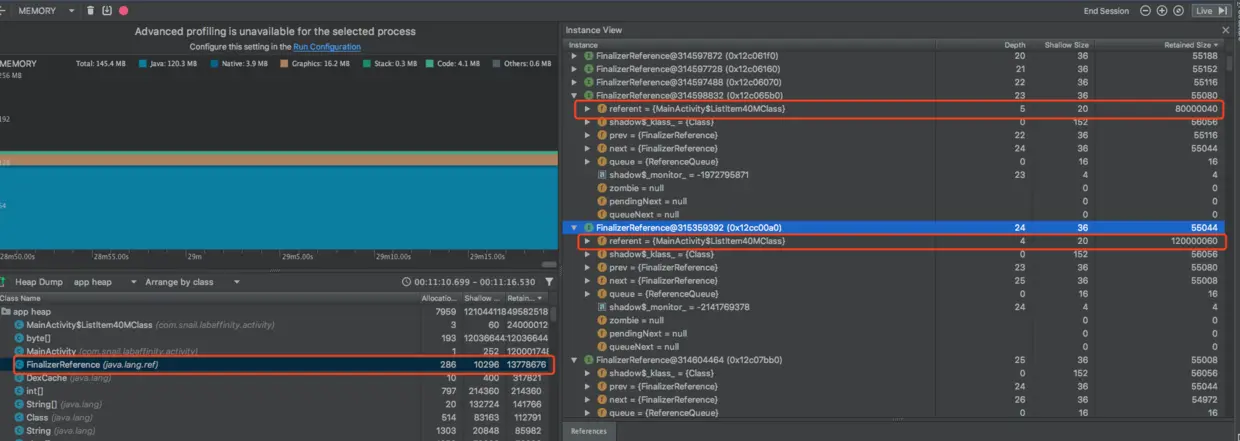Collapse FinalizerReference@314604464 instance

[574, 360]
